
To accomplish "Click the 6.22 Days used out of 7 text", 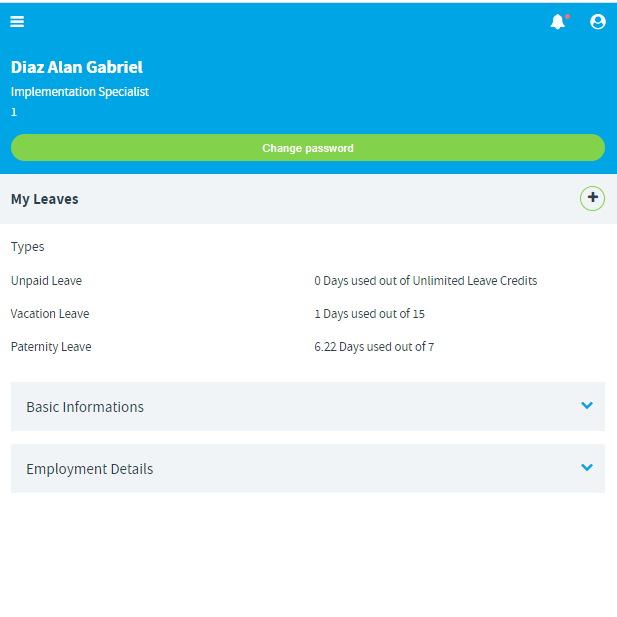I will (374, 347).
